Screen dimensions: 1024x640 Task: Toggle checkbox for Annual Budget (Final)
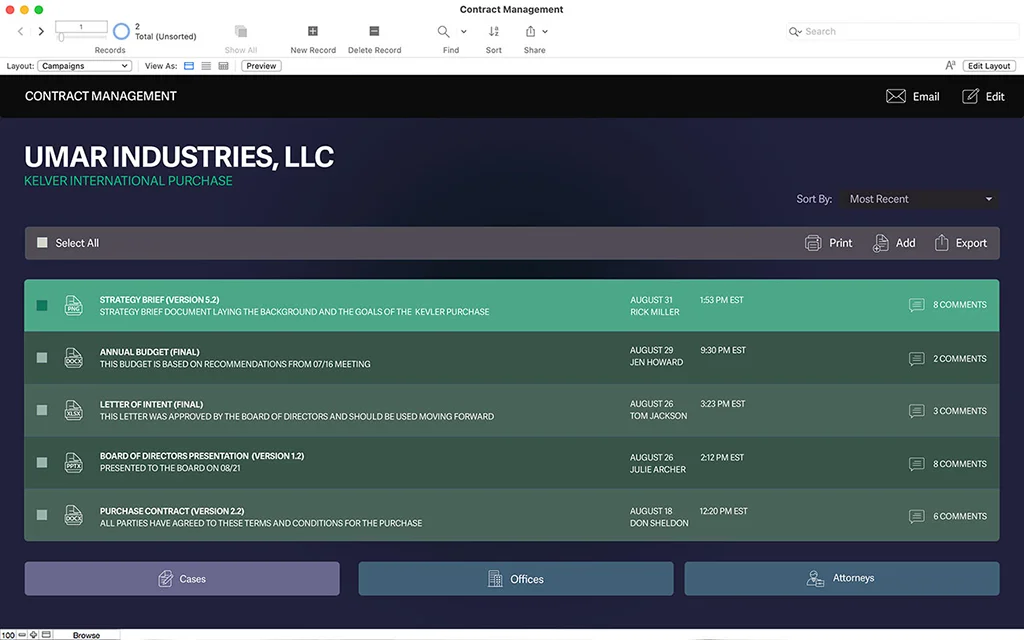click(x=42, y=358)
